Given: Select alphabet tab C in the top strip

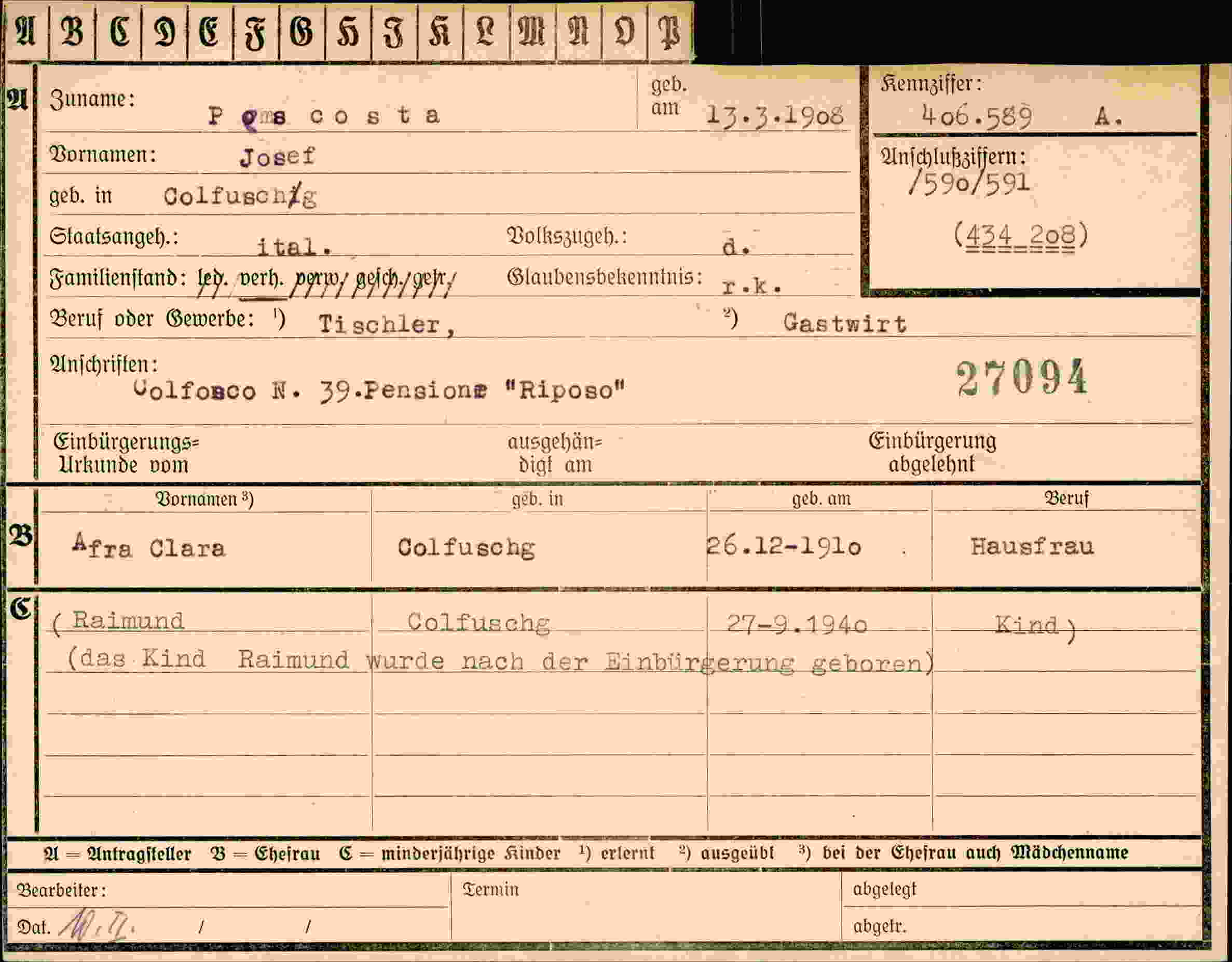Looking at the screenshot, I should pos(118,31).
